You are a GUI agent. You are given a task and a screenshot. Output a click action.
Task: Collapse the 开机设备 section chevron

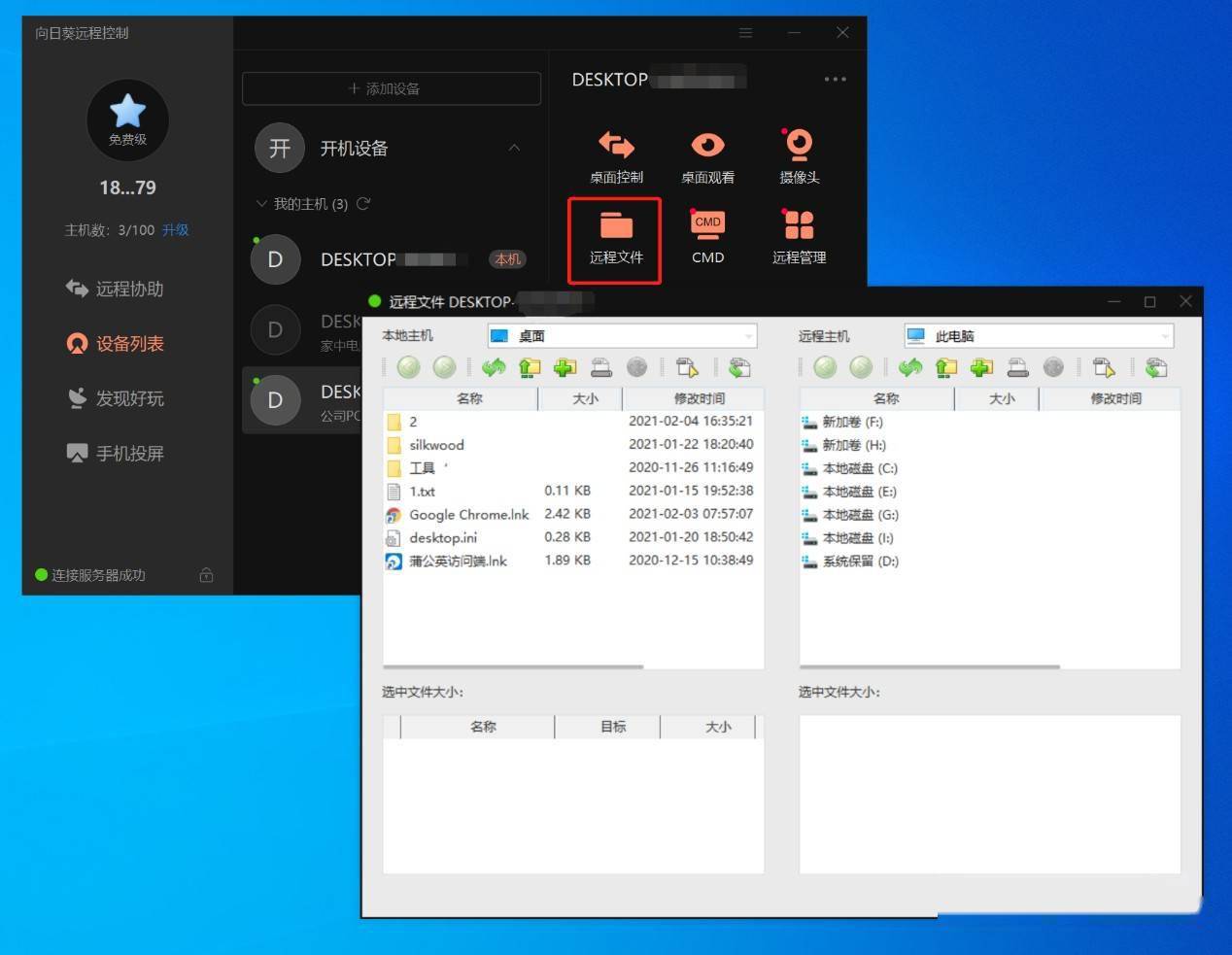pos(514,148)
